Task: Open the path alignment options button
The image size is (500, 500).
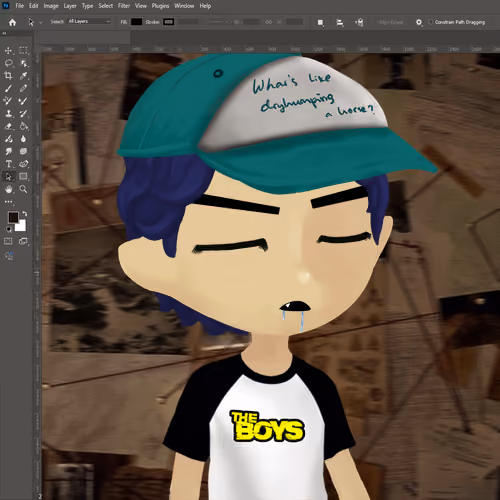Action: (x=340, y=22)
